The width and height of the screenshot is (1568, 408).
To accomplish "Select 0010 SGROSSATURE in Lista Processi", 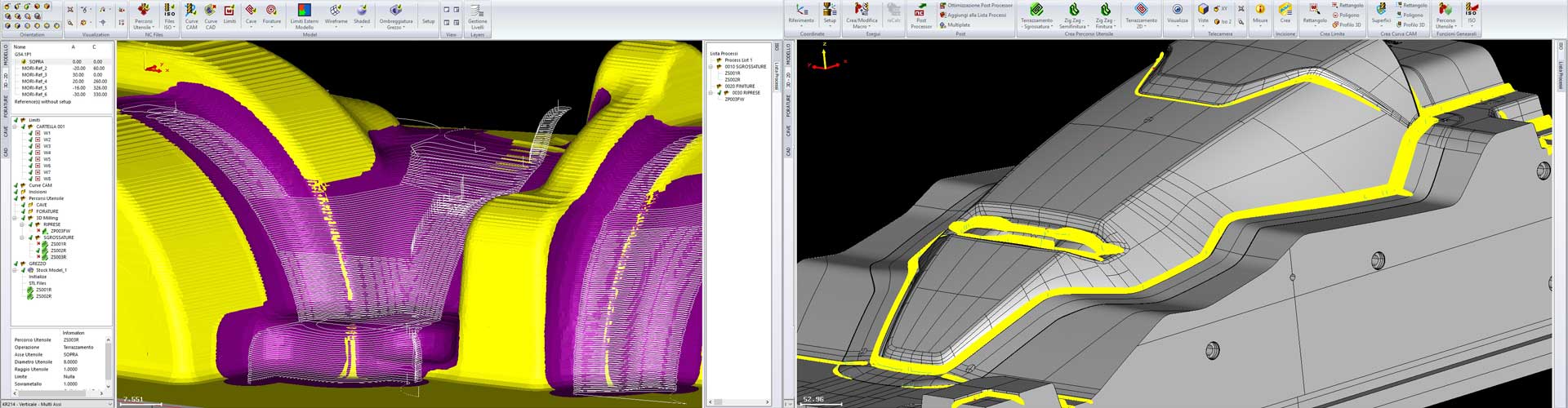I will click(x=745, y=67).
